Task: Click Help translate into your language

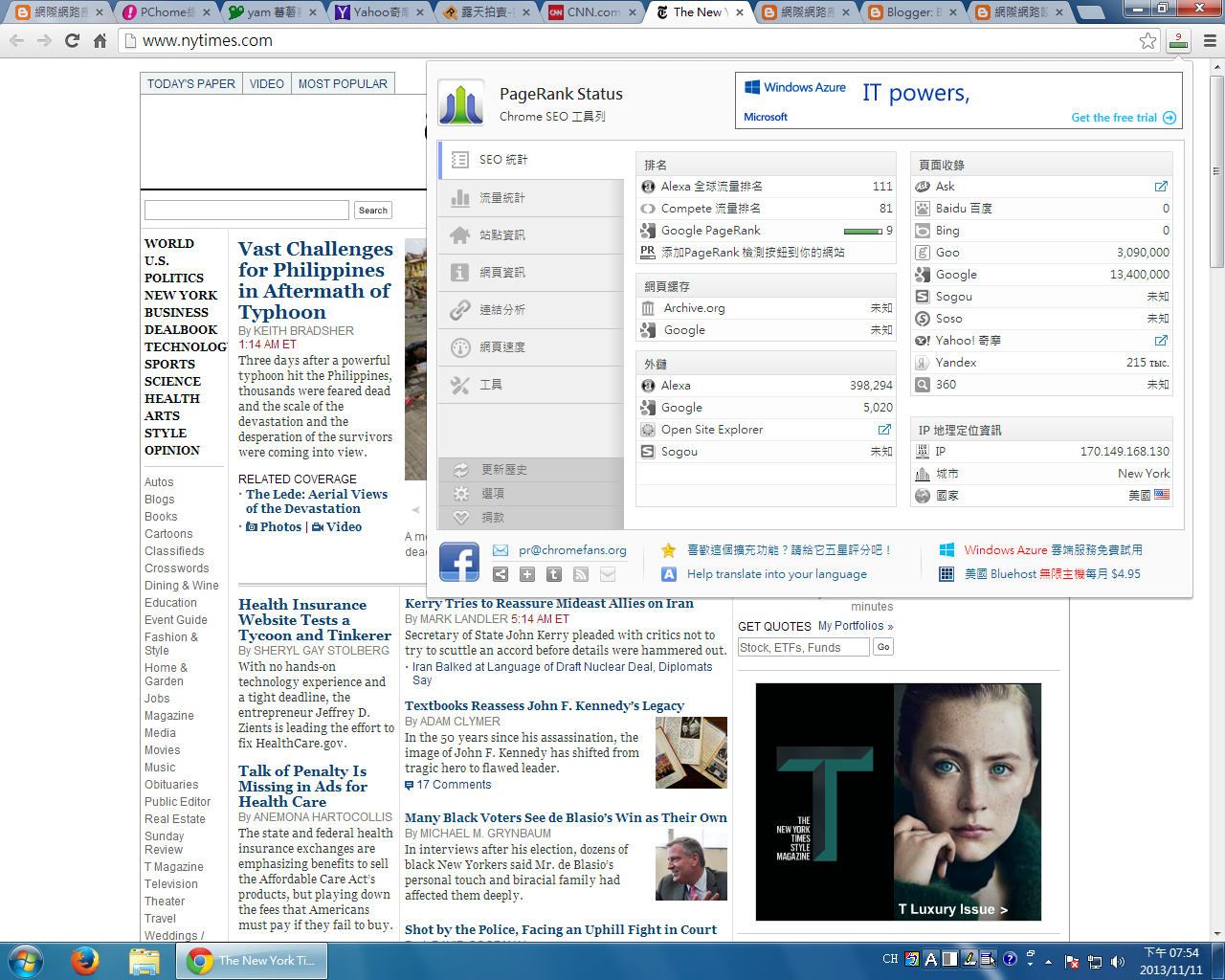Action: pyautogui.click(x=777, y=574)
